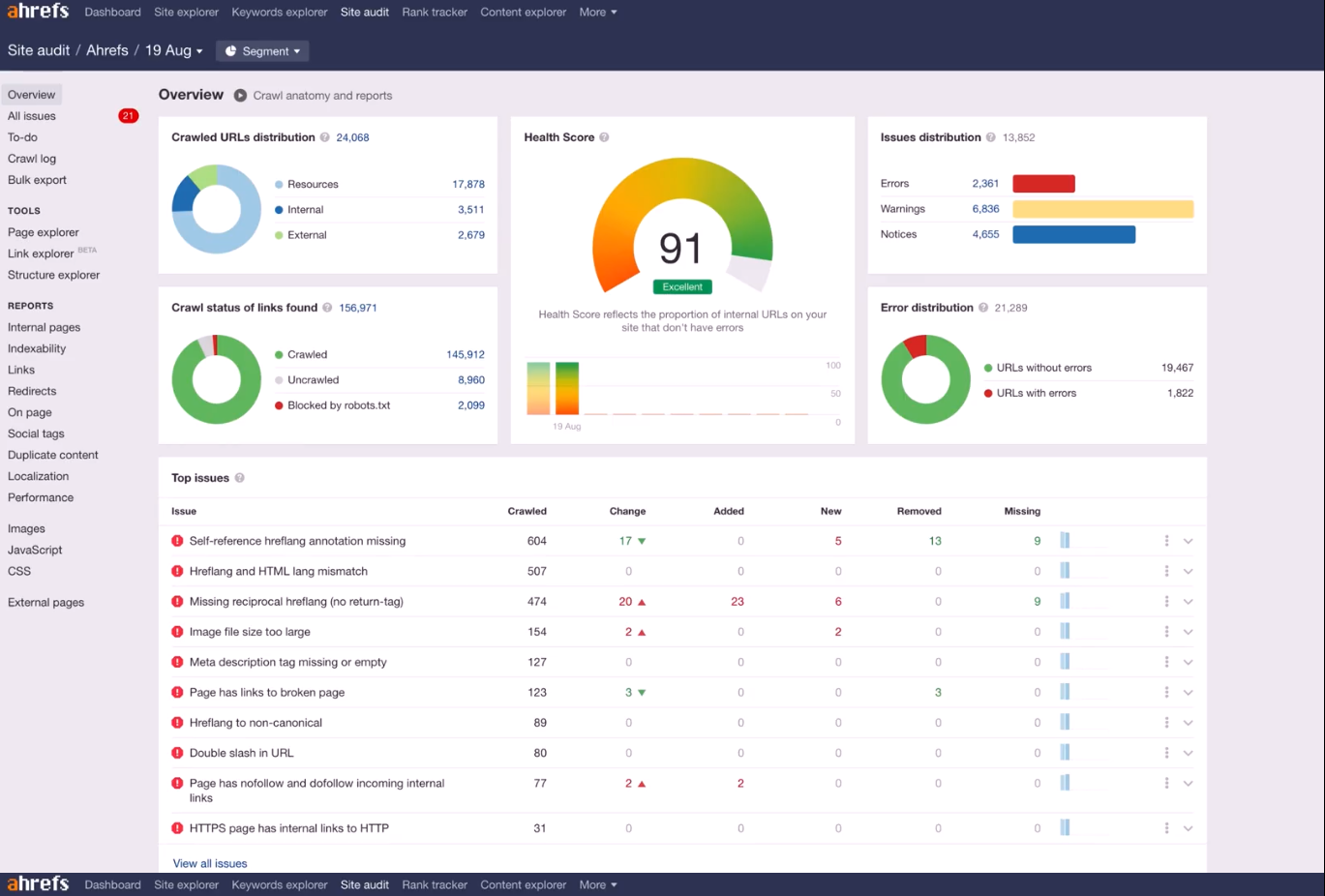The width and height of the screenshot is (1325, 896).
Task: Open three-dot menu for Hreflang and HTML lang mismatch
Action: pos(1166,572)
